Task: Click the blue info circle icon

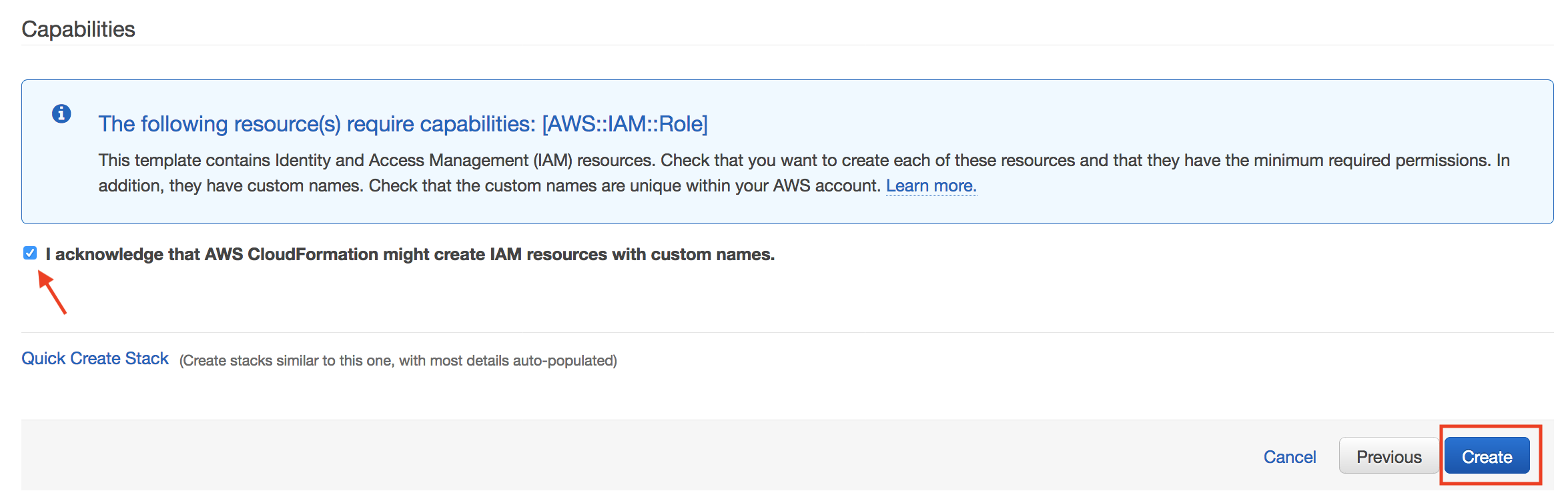Action: pyautogui.click(x=61, y=114)
